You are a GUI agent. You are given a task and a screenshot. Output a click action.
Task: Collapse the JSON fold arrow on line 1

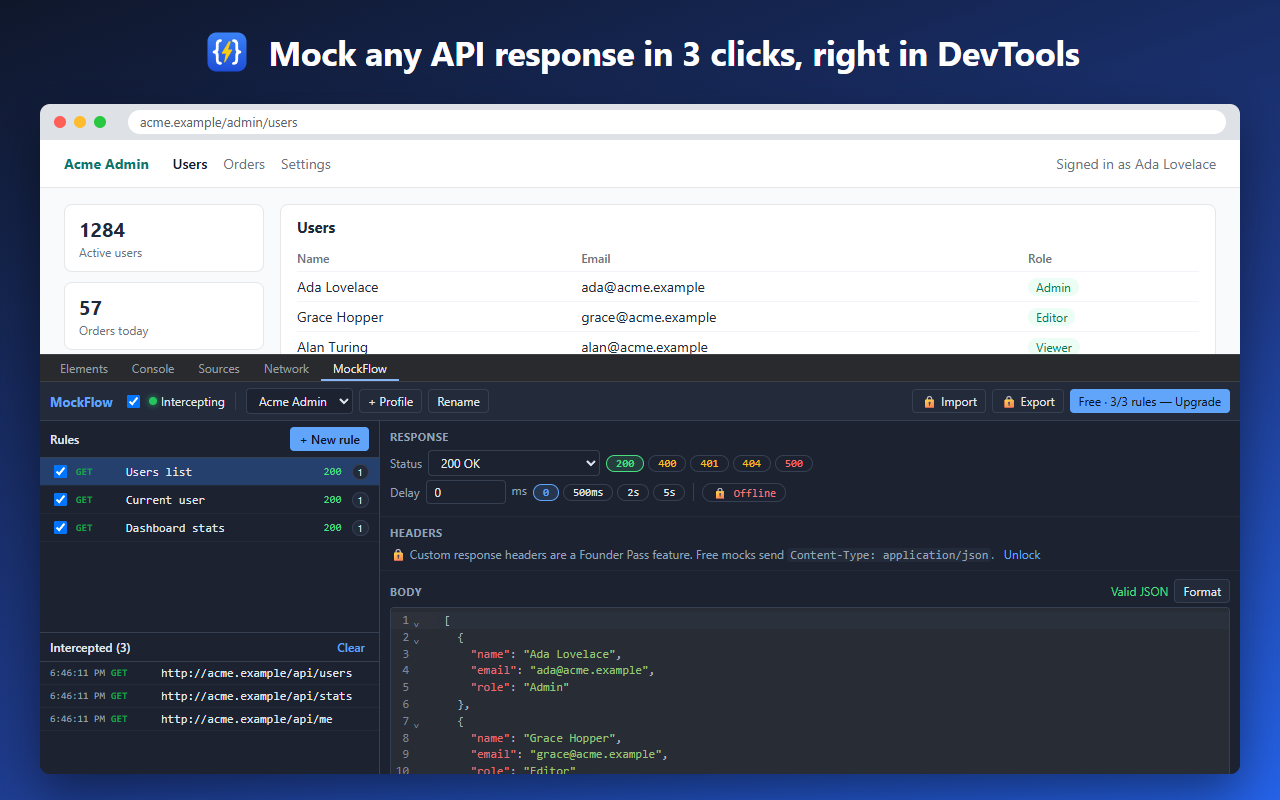pos(416,623)
